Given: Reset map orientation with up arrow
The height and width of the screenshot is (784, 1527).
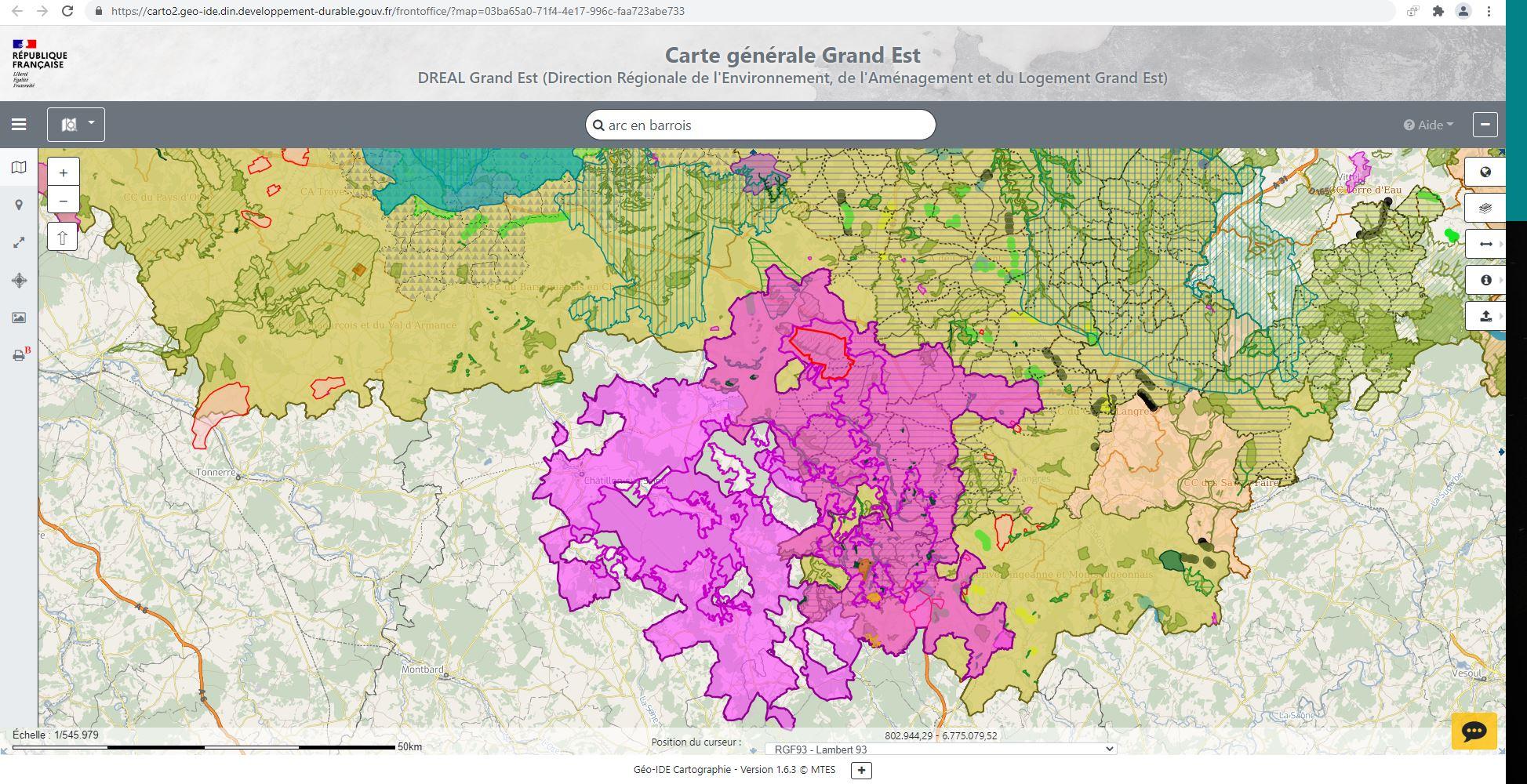Looking at the screenshot, I should pos(63,237).
